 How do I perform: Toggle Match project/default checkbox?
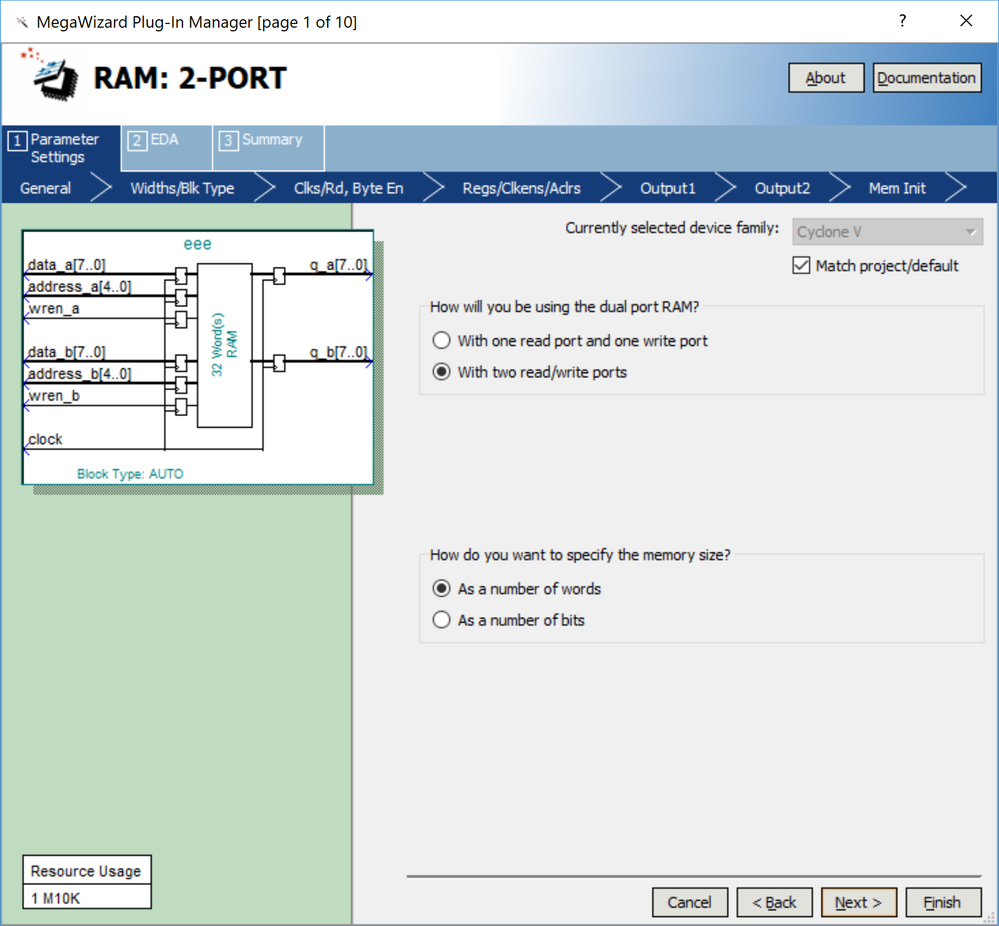pos(801,265)
